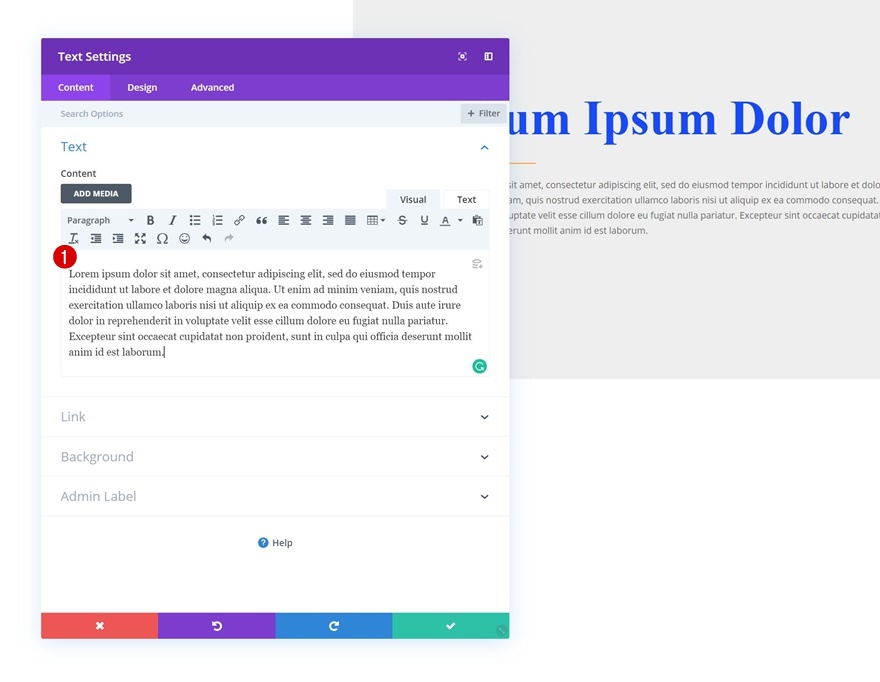Image resolution: width=880 pixels, height=682 pixels.
Task: Decrease paragraph indent
Action: pos(96,239)
